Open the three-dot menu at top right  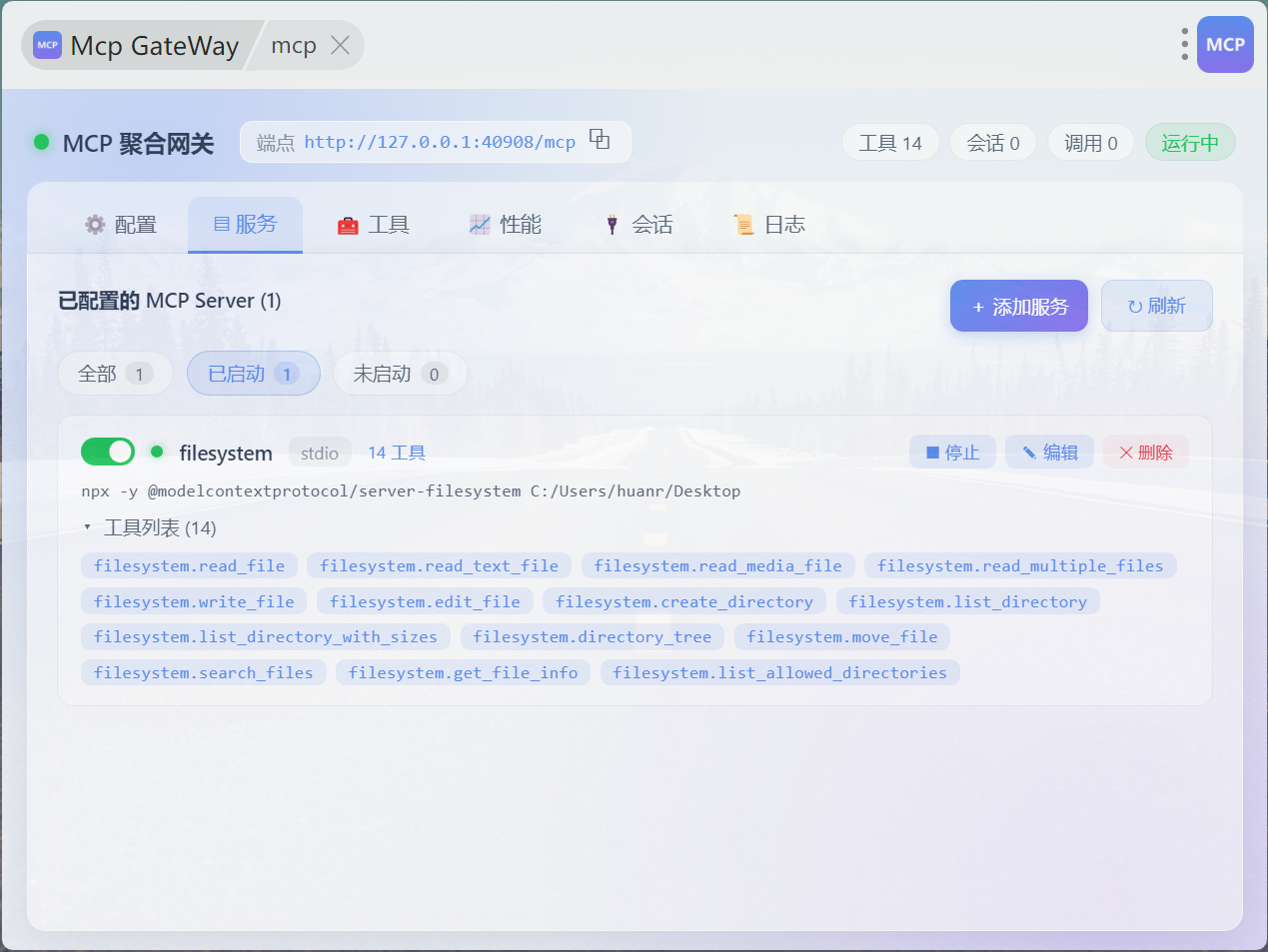[1185, 44]
